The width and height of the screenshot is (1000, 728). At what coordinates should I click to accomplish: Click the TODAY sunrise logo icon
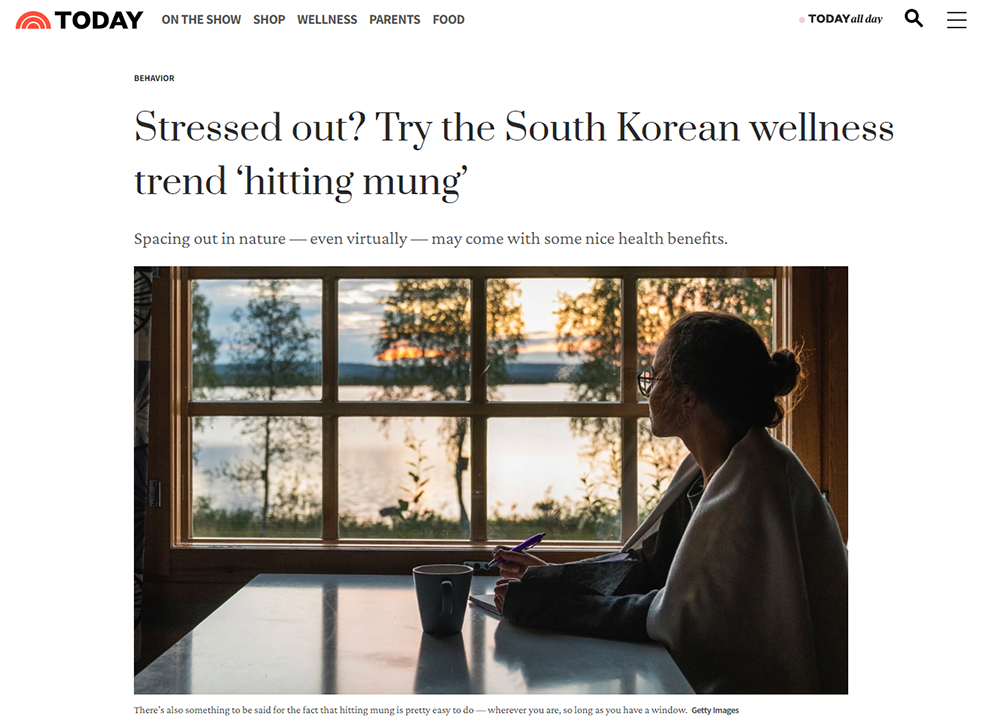click(x=33, y=20)
